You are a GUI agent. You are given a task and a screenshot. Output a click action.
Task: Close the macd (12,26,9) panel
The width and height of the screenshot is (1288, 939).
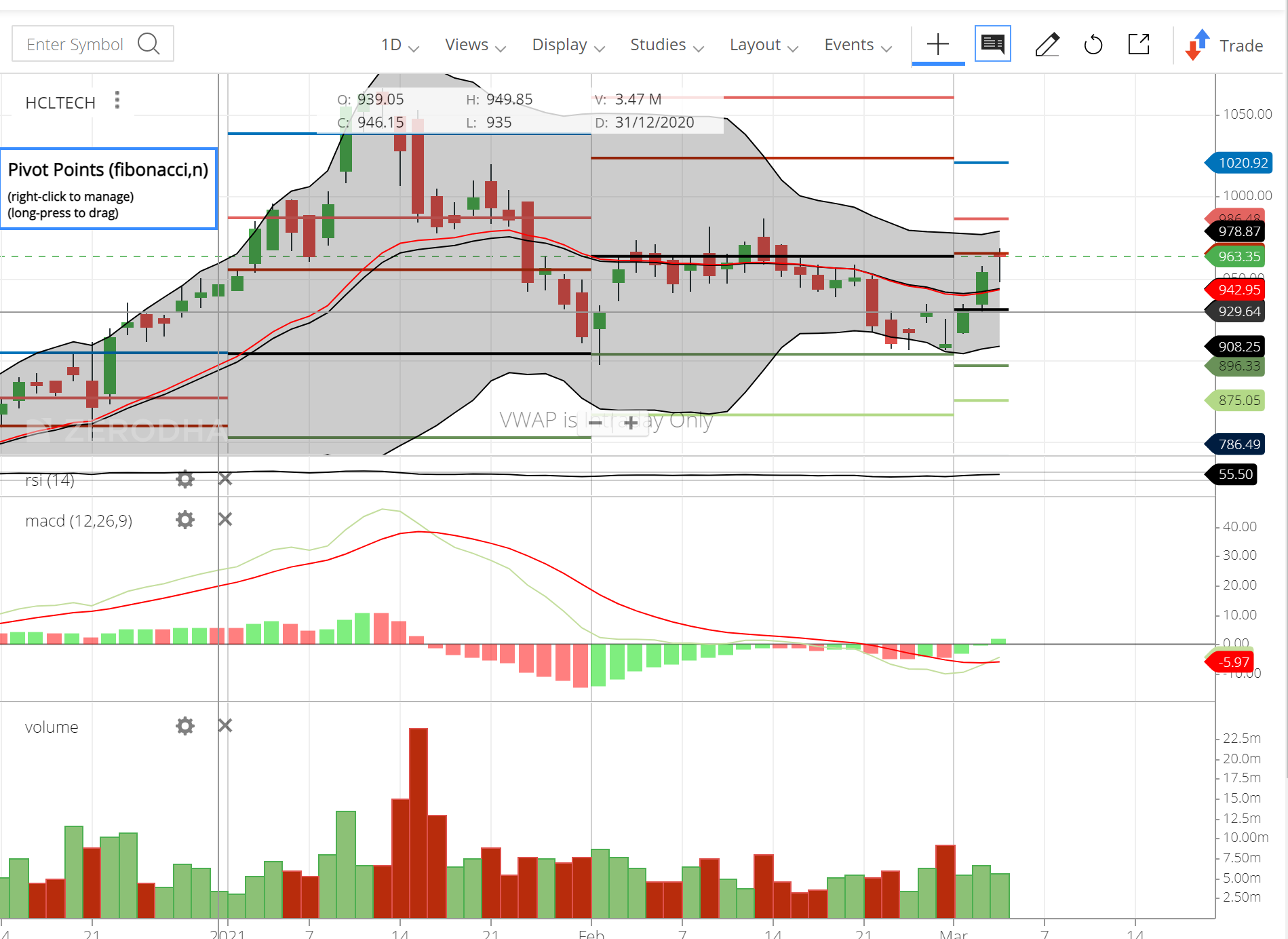tap(225, 520)
